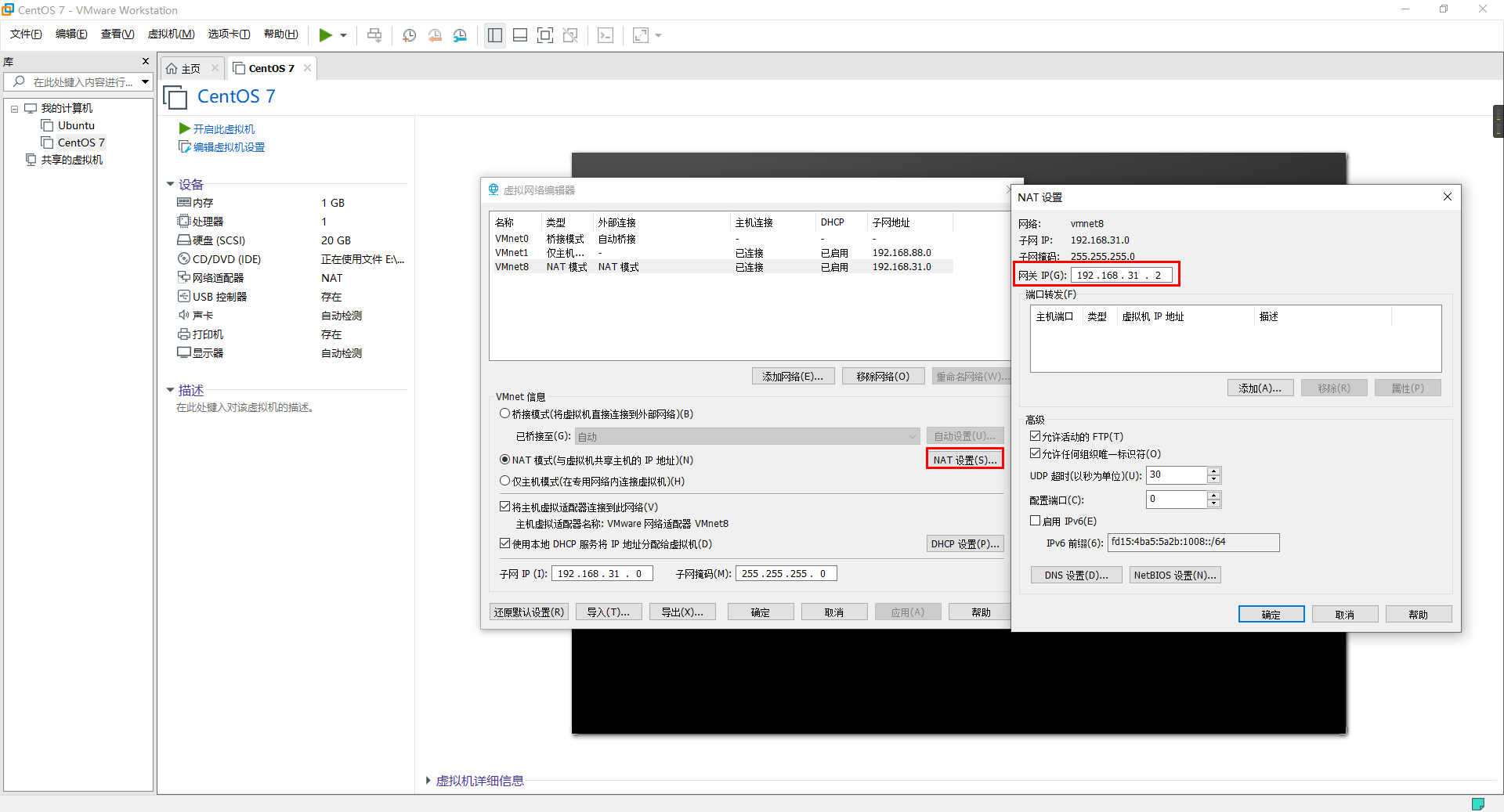Open the snapshot manager icon
This screenshot has height=812, width=1504.
click(x=460, y=35)
